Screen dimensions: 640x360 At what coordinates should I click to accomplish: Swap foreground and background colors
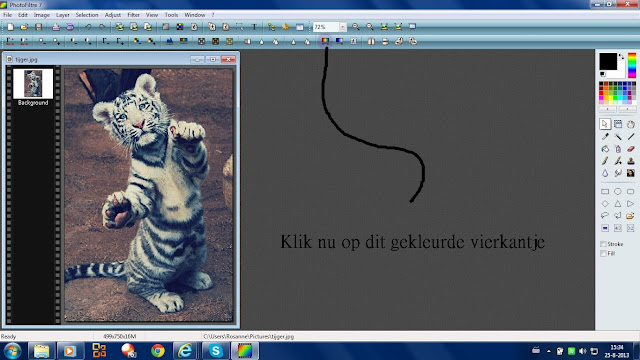[x=621, y=56]
